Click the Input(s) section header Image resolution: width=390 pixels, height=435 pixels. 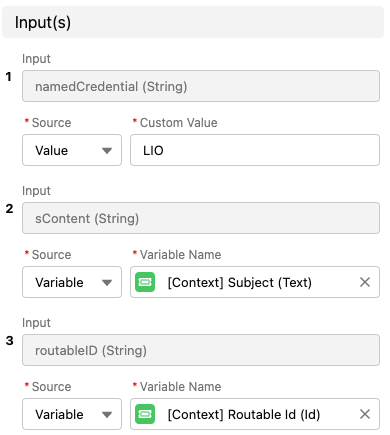click(193, 22)
